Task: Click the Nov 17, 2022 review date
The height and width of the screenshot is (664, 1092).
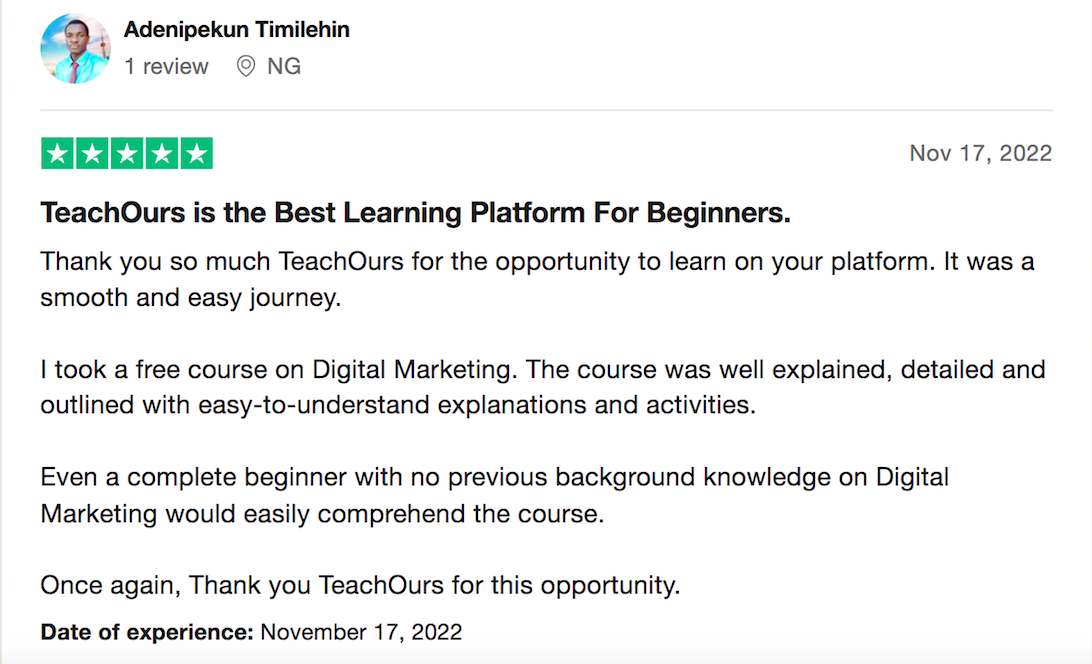Action: click(981, 153)
